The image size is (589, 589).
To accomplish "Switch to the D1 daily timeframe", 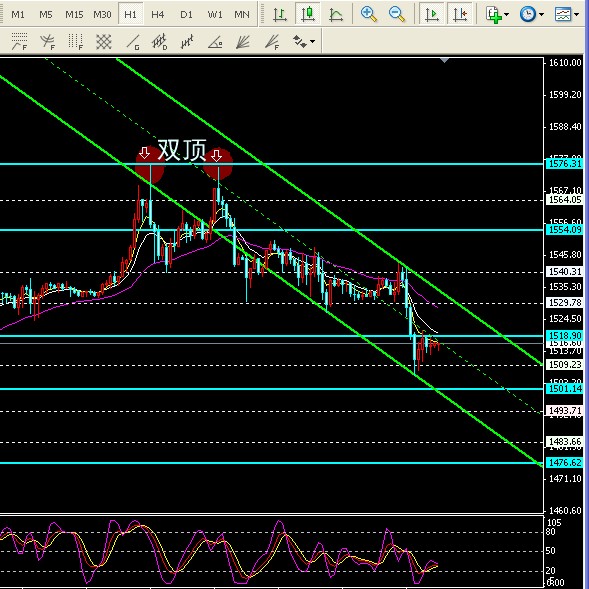I will [x=186, y=15].
